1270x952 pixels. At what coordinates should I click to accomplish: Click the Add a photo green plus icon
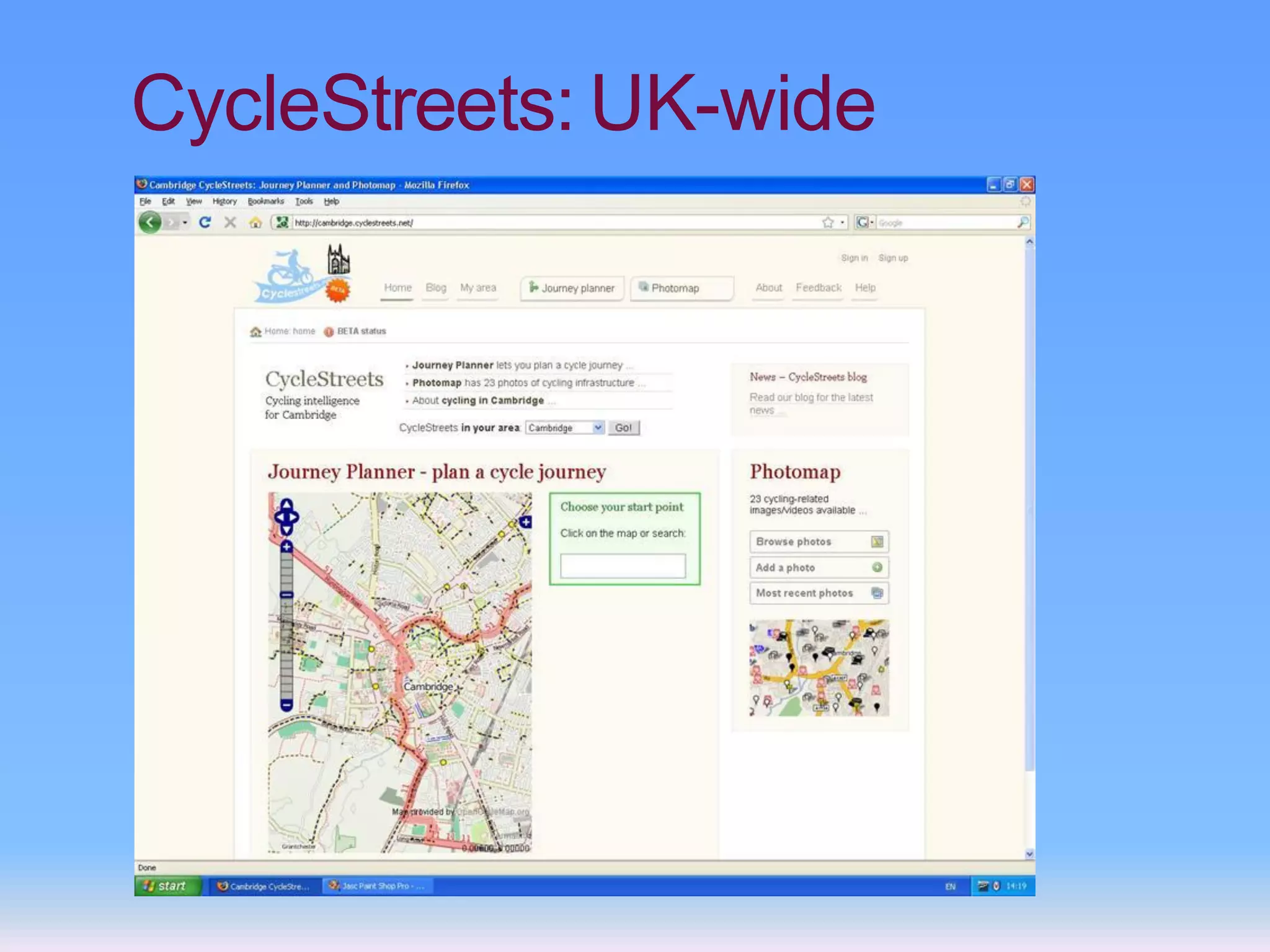877,567
